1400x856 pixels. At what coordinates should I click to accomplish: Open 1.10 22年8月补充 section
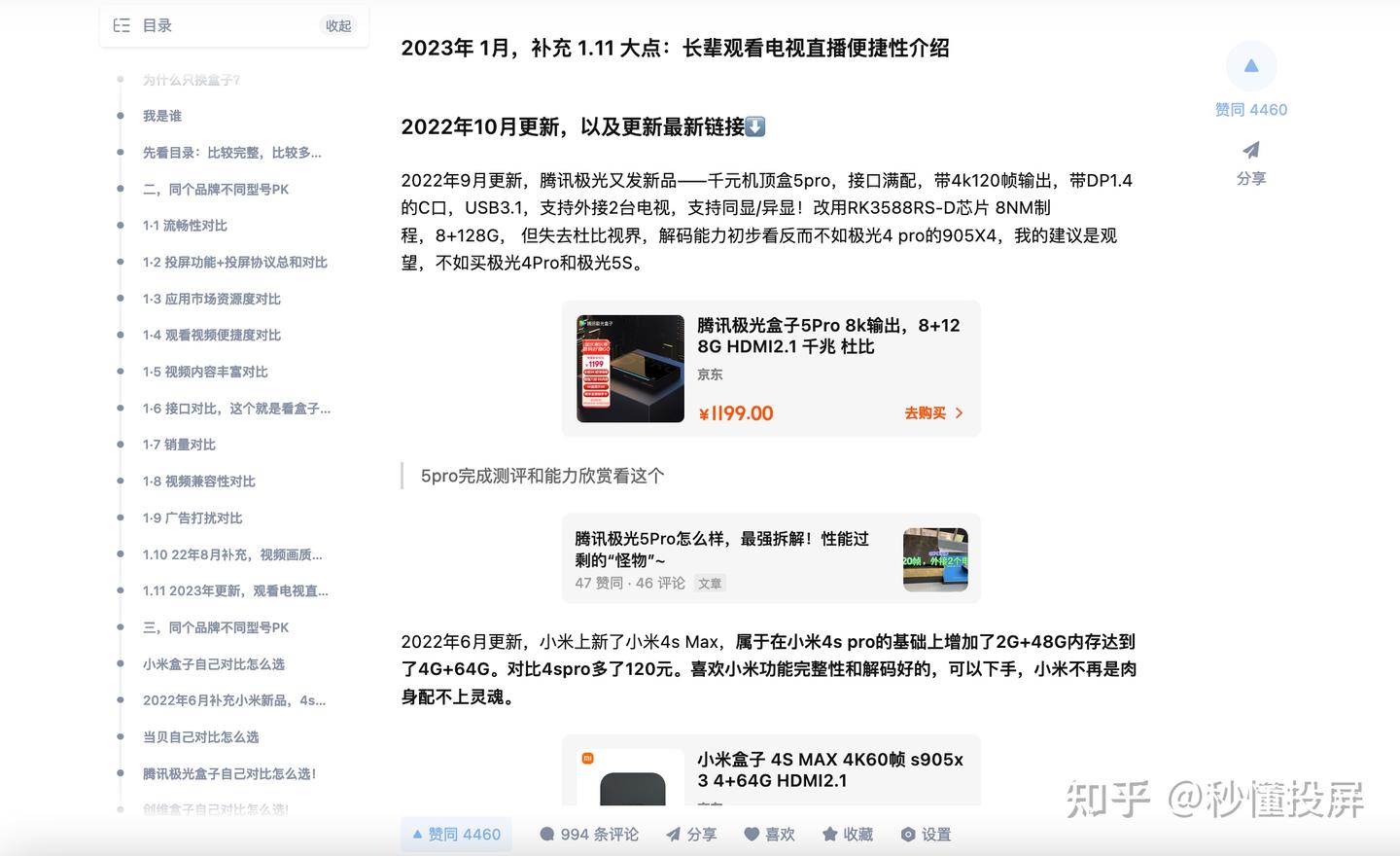coord(232,554)
